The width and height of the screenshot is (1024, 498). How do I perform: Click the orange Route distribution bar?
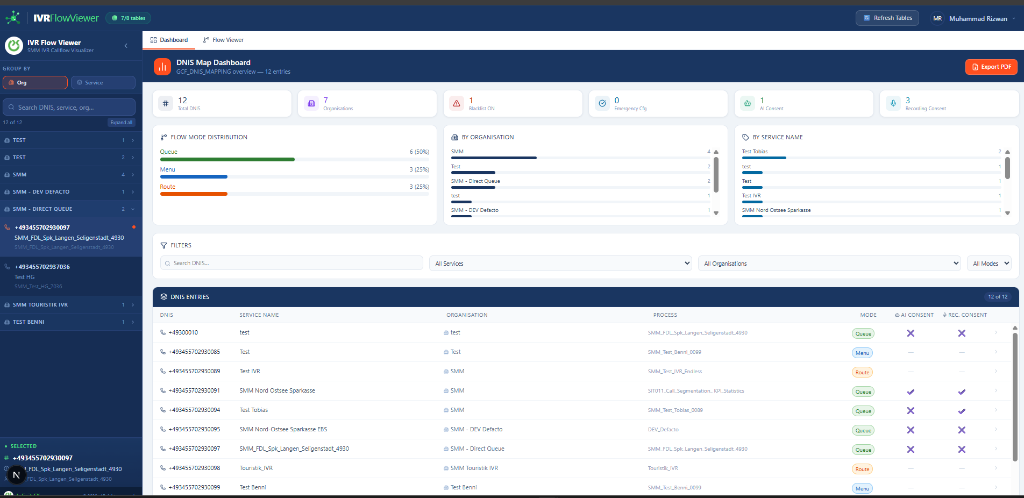193,194
